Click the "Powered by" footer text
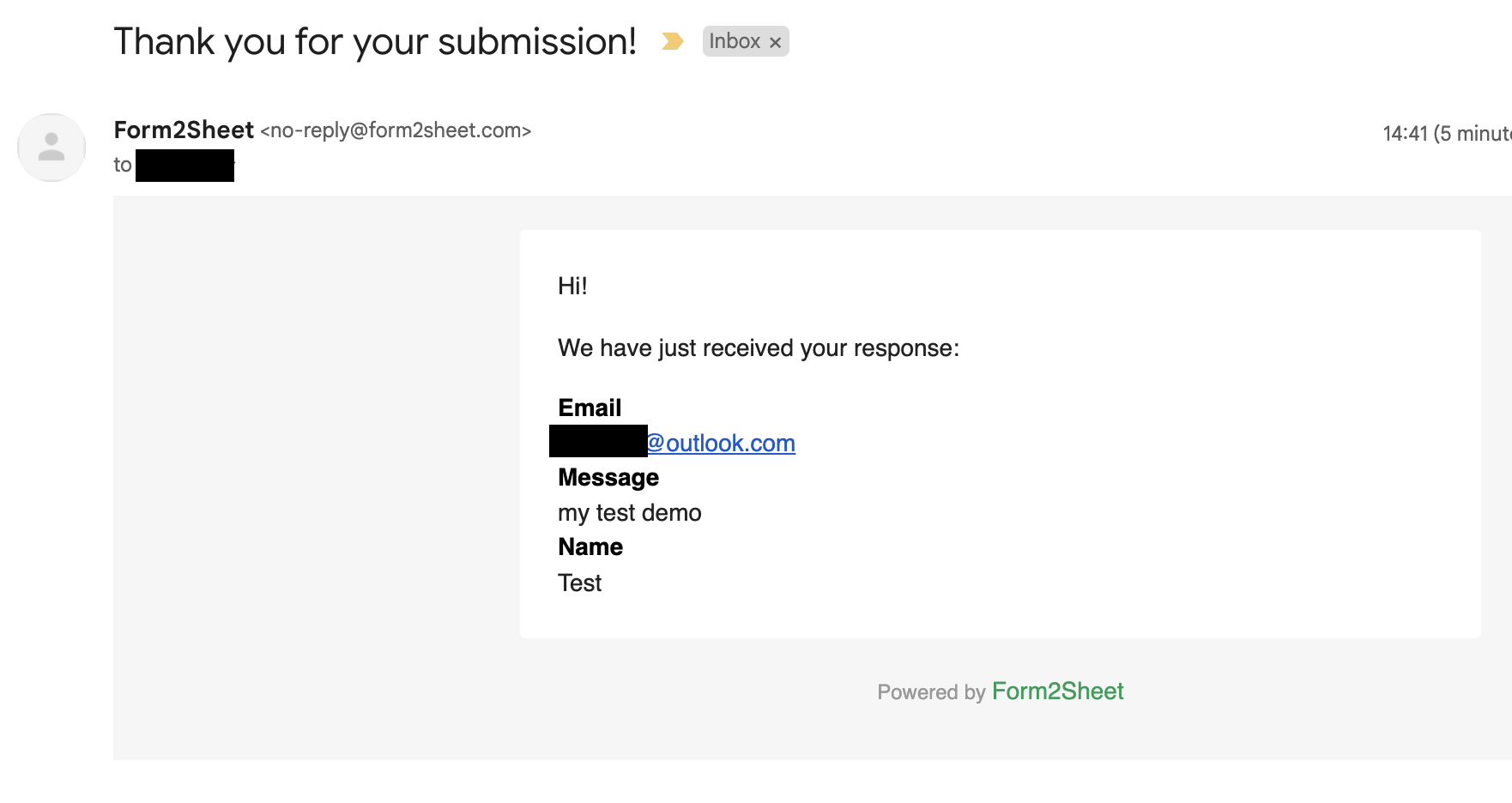The image size is (1512, 803). pyautogui.click(x=931, y=692)
